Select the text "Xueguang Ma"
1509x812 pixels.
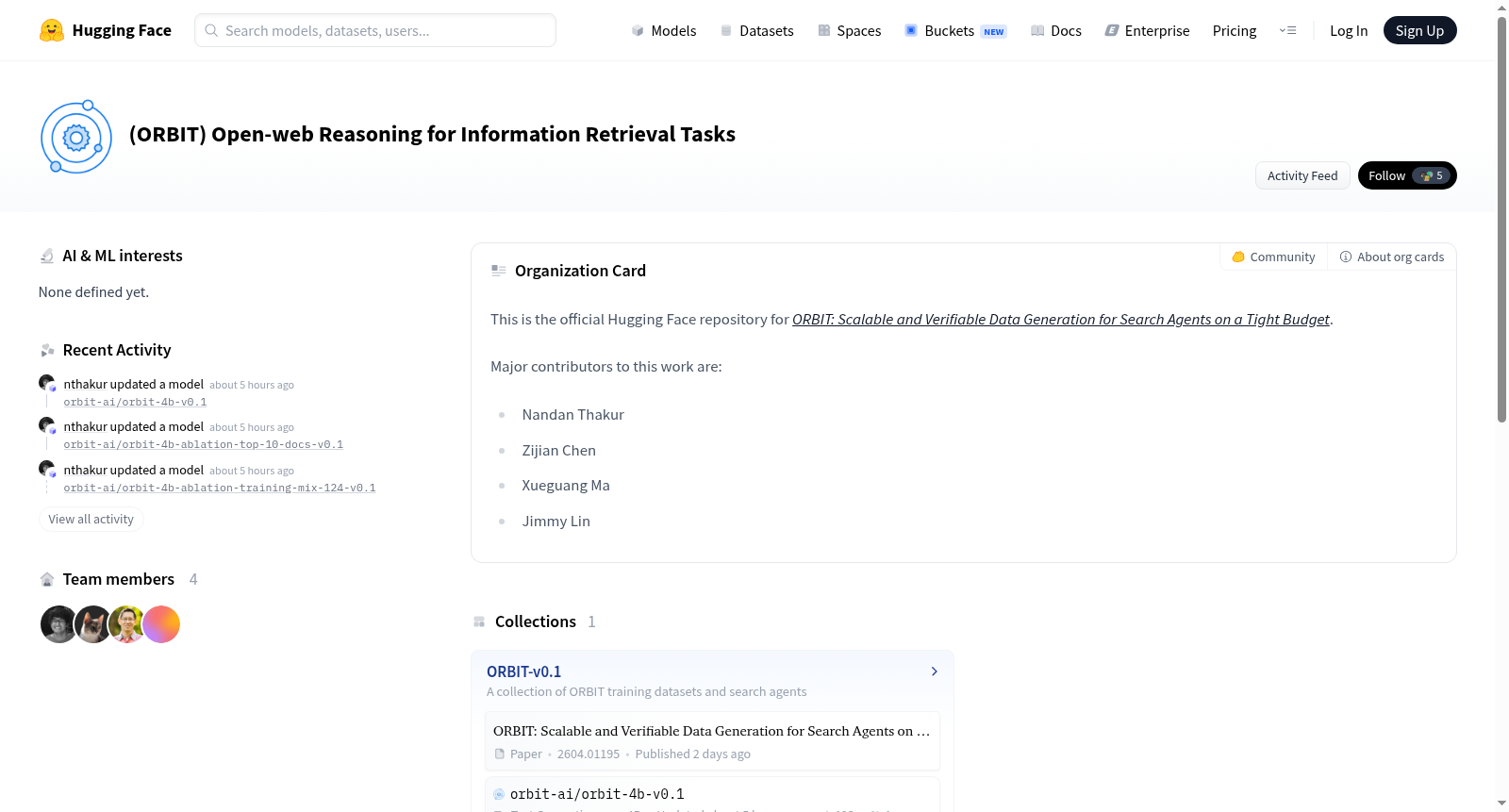click(x=566, y=486)
